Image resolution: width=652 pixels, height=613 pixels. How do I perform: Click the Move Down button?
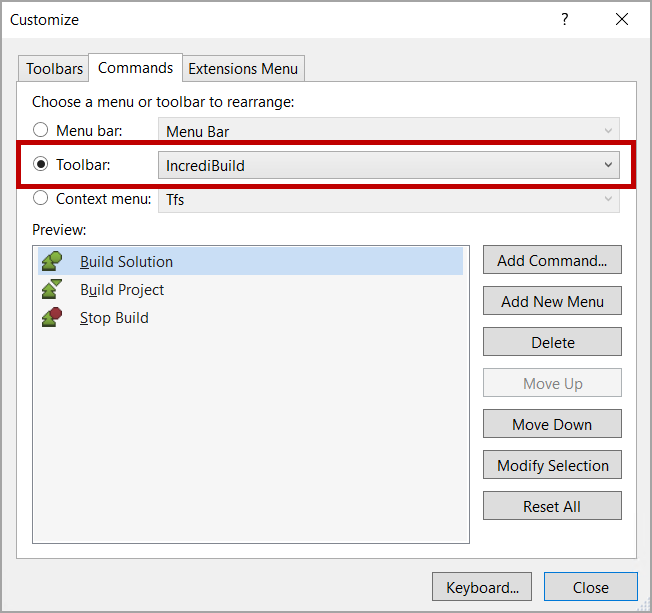coord(552,424)
